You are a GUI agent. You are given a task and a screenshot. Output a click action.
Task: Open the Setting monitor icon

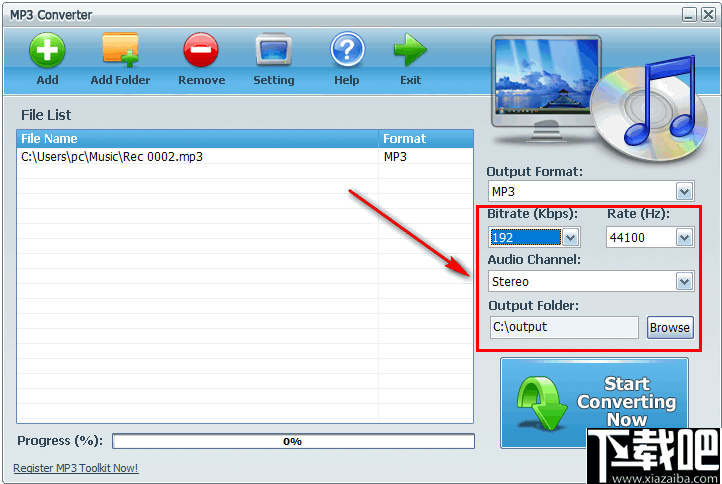(274, 50)
